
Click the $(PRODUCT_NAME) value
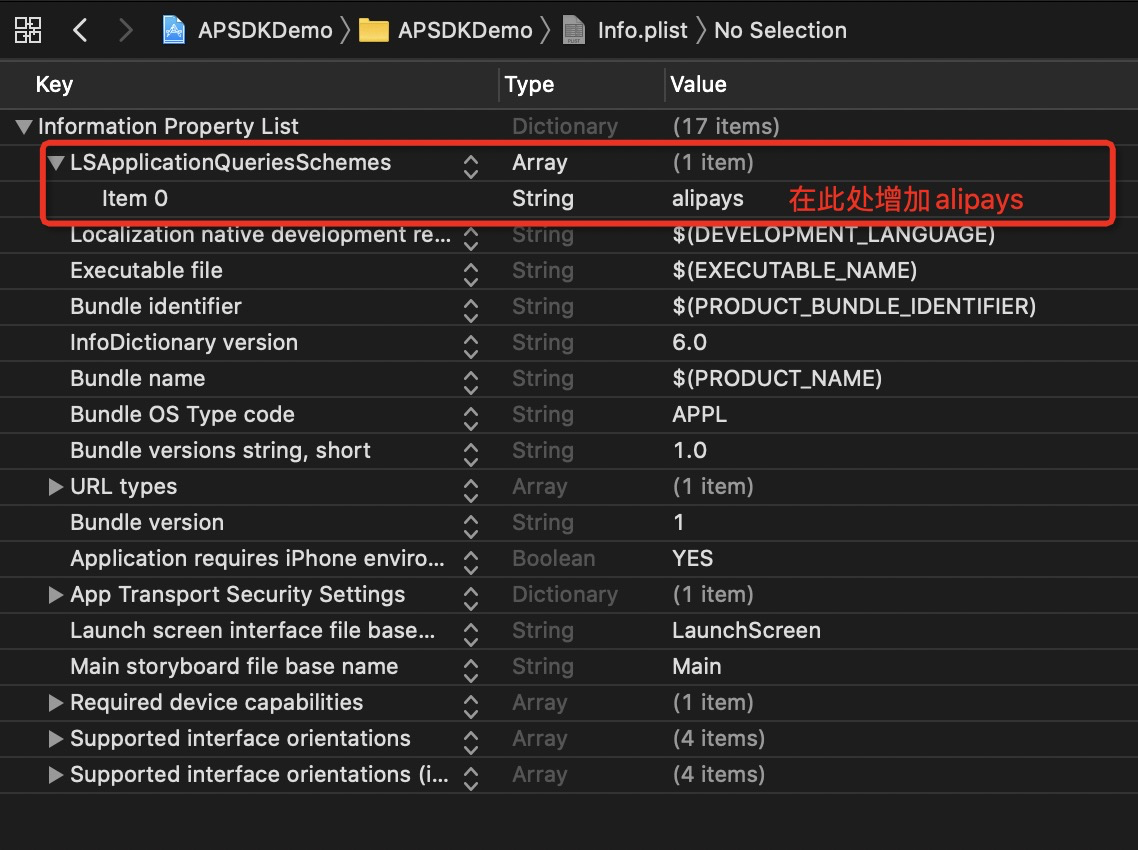pos(777,378)
